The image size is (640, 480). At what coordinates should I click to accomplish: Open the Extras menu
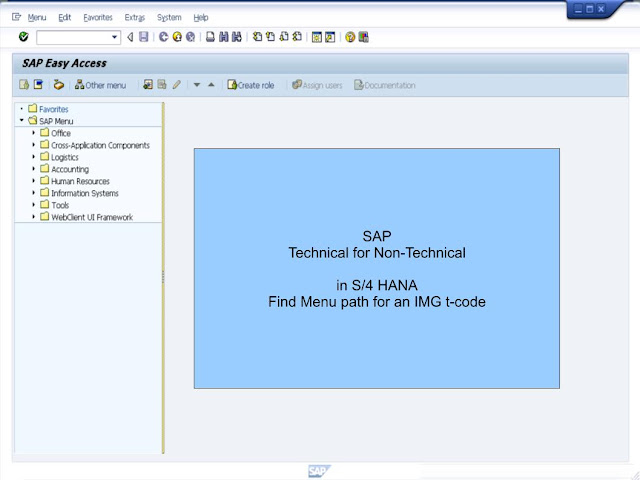click(x=135, y=18)
